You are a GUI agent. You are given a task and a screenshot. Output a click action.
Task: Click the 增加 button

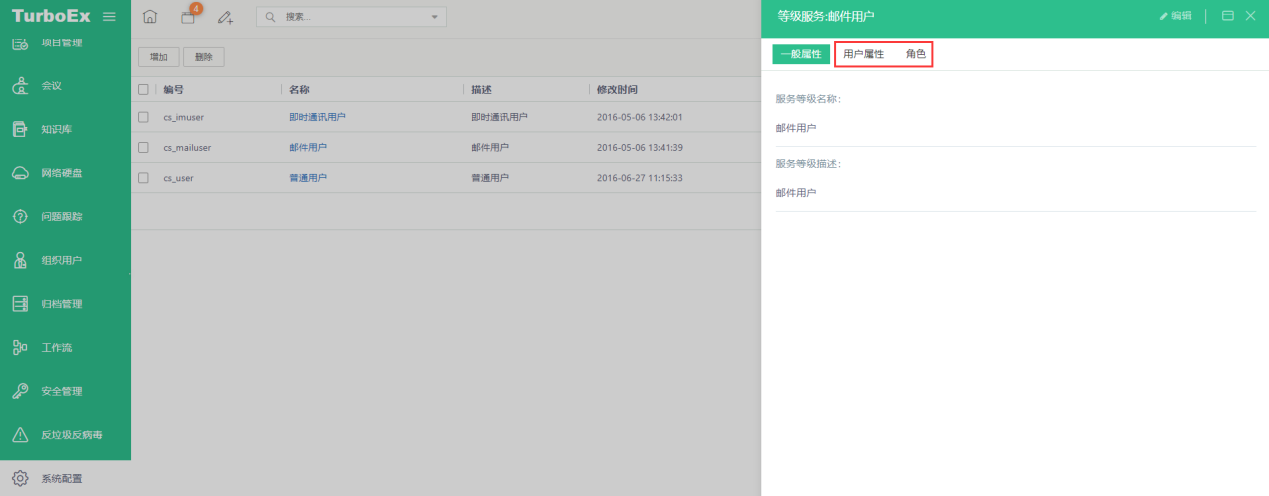[158, 57]
